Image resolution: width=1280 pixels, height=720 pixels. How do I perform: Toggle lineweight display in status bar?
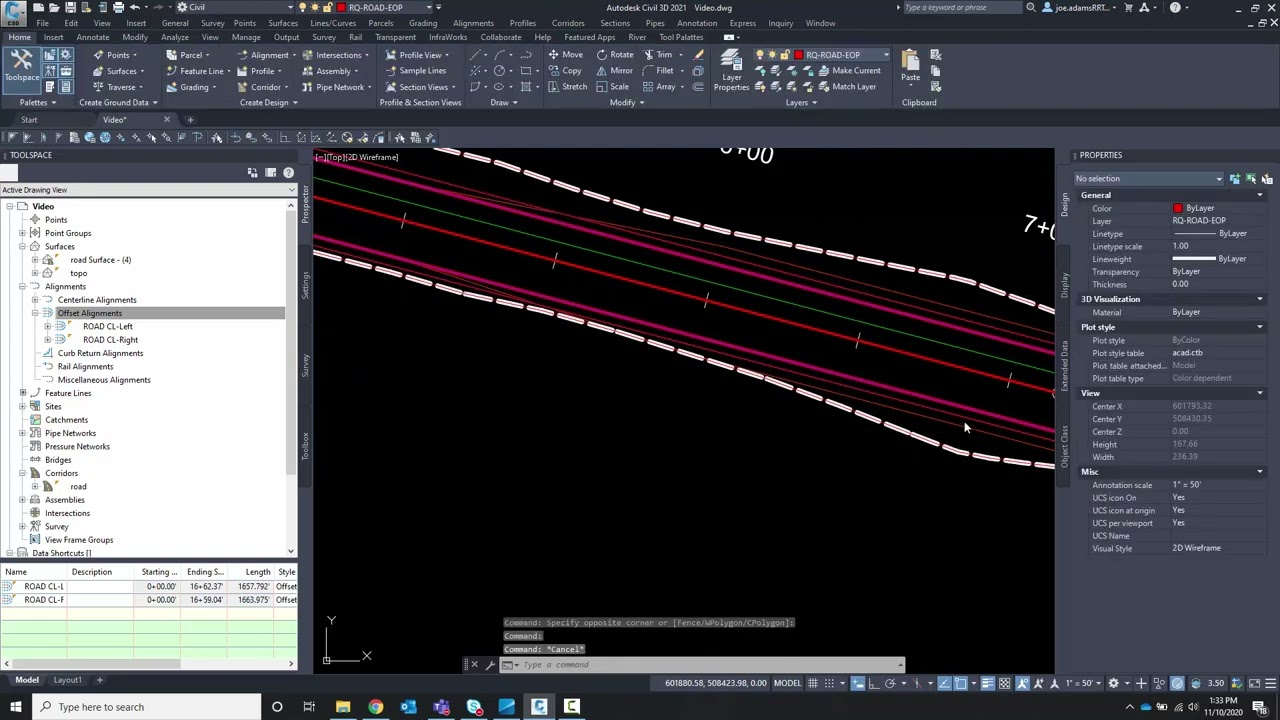[988, 683]
